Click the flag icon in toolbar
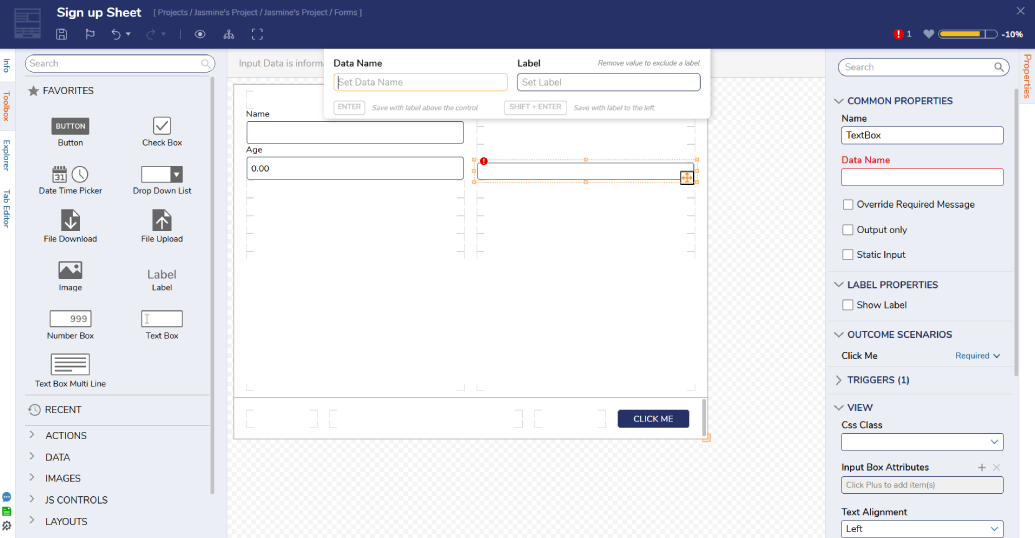Viewport: 1035px width, 538px height. coord(90,34)
